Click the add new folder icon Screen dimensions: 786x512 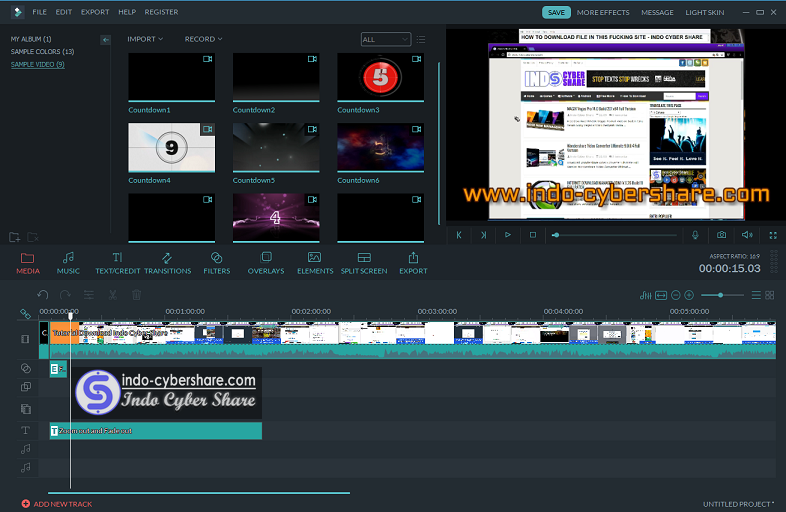[x=15, y=237]
